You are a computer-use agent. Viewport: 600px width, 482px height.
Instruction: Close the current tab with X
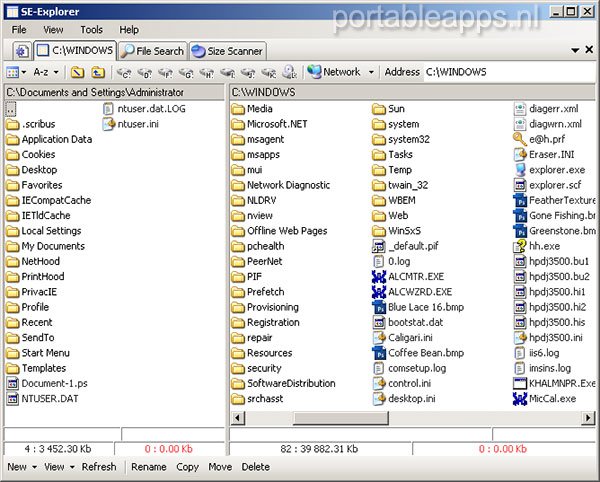589,49
